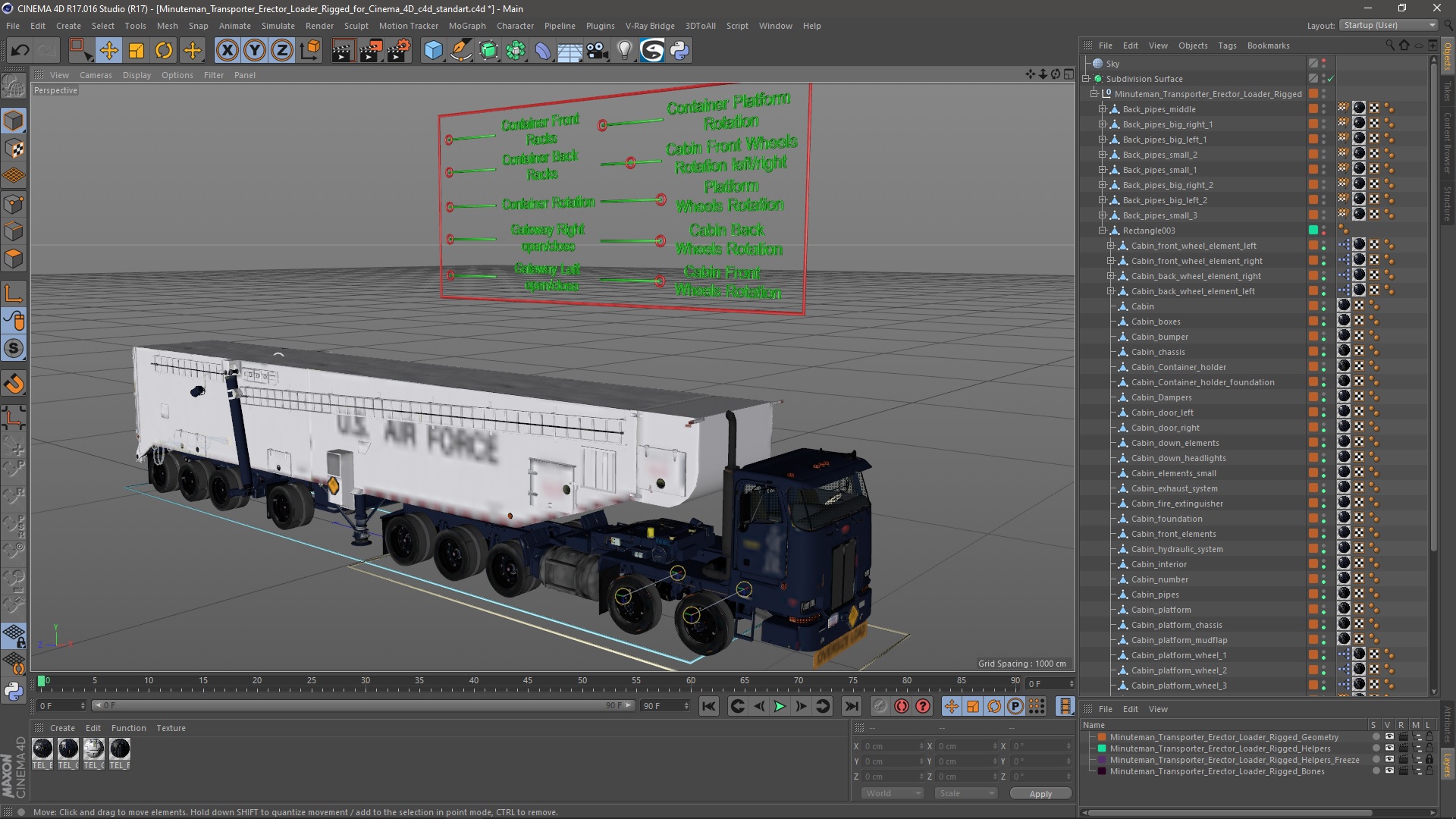Viewport: 1456px width, 819px height.
Task: Open the MoGraph menu
Action: 467,26
